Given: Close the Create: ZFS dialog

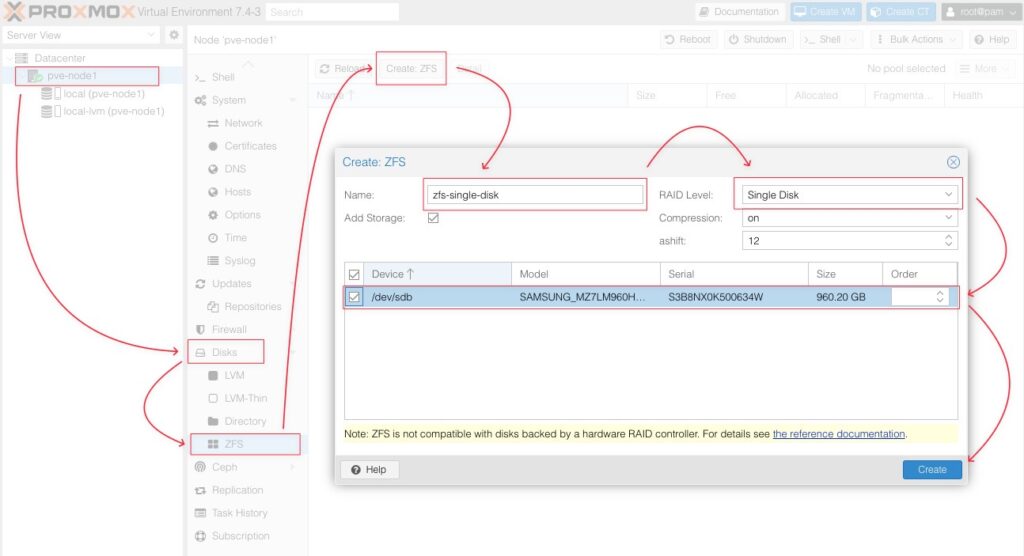Looking at the screenshot, I should (x=953, y=162).
